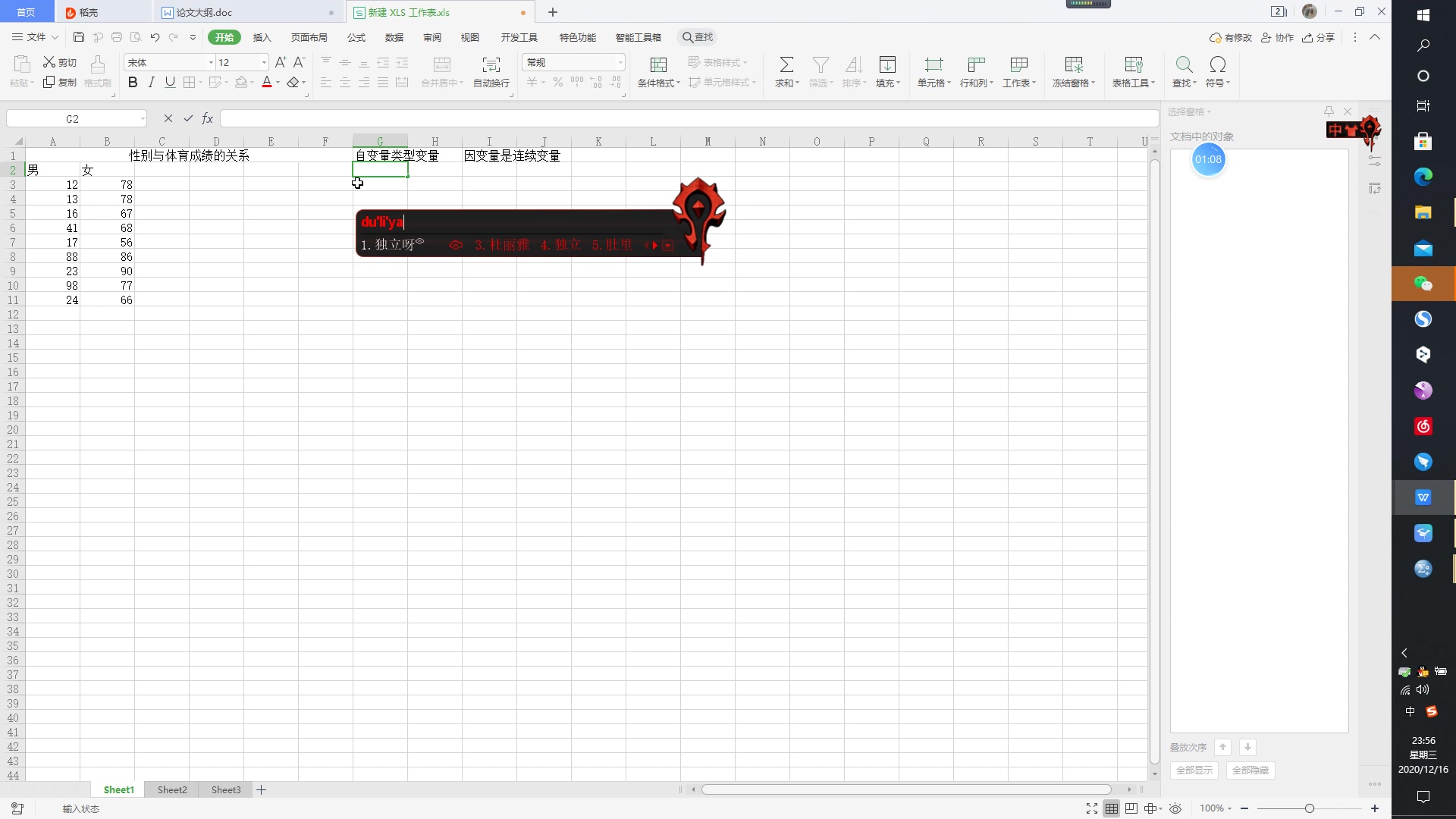Click the Conditional Formatting (条件格式) icon
This screenshot has height=819, width=1456.
tap(657, 65)
